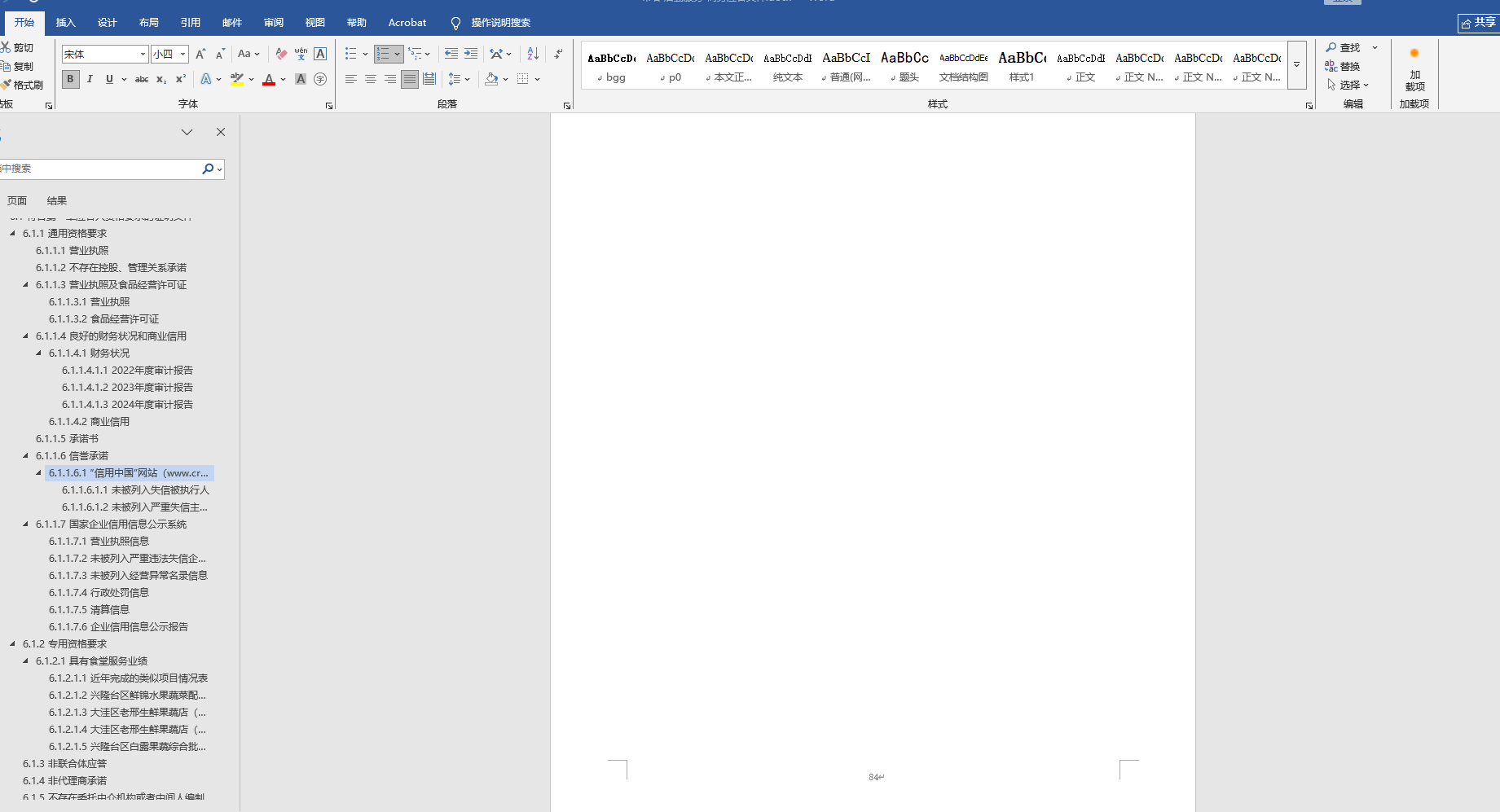Image resolution: width=1500 pixels, height=812 pixels.
Task: Toggle Italic formatting
Action: [90, 79]
